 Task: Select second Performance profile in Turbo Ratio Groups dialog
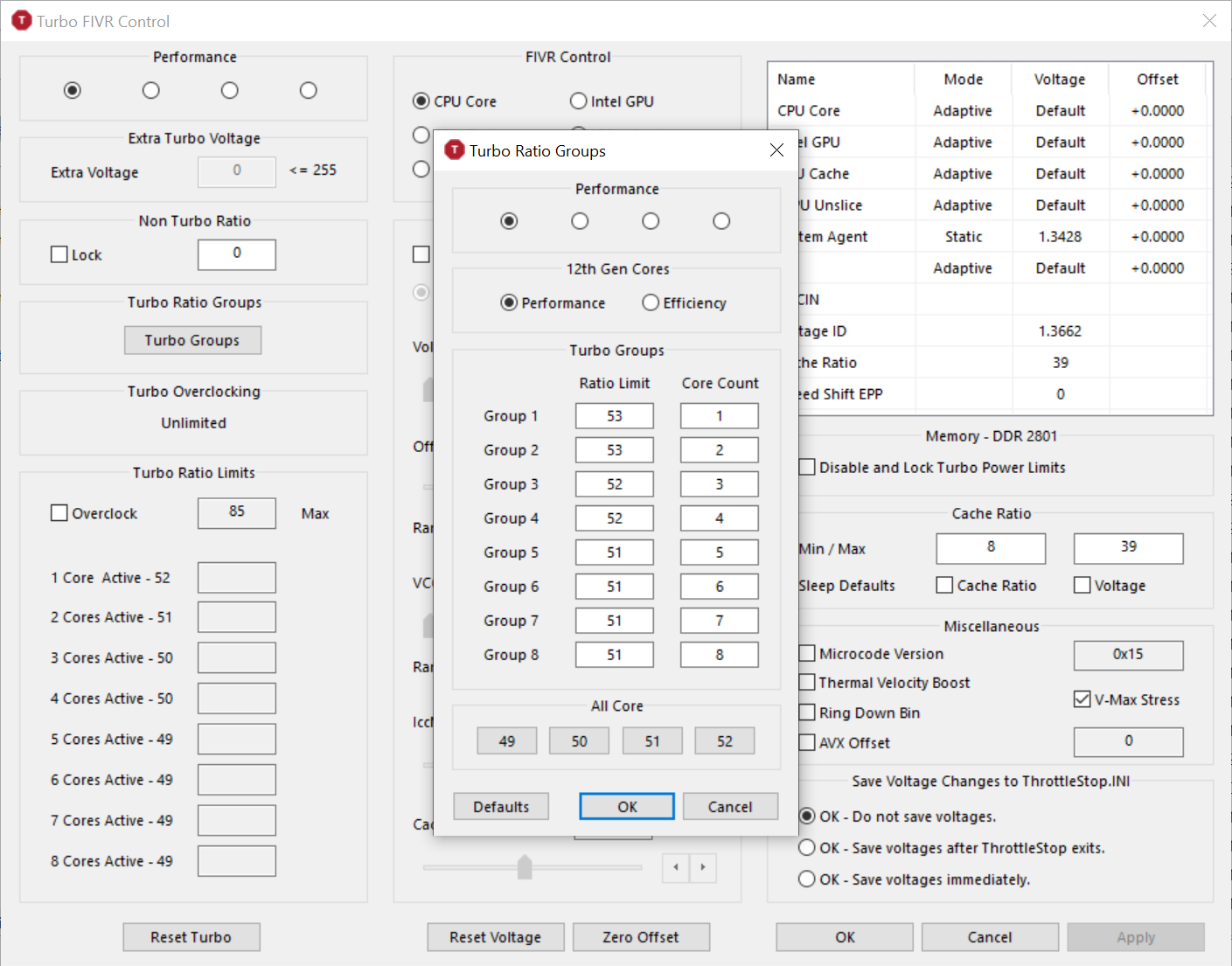[x=580, y=221]
